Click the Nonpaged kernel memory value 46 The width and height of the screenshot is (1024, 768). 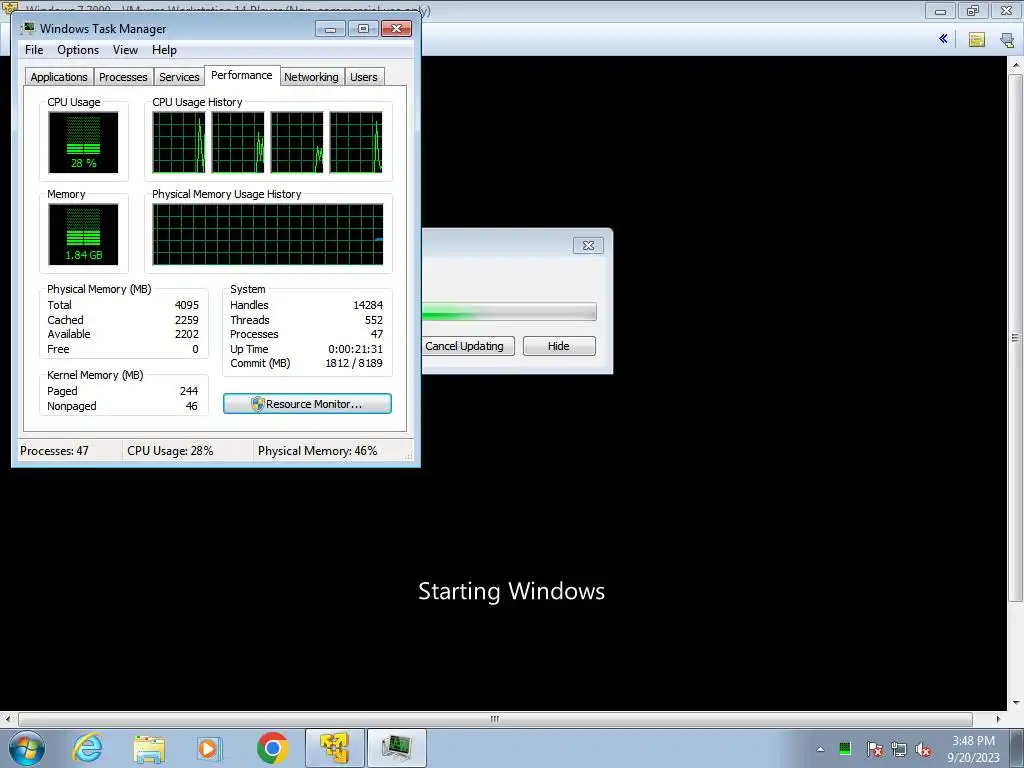click(x=191, y=406)
